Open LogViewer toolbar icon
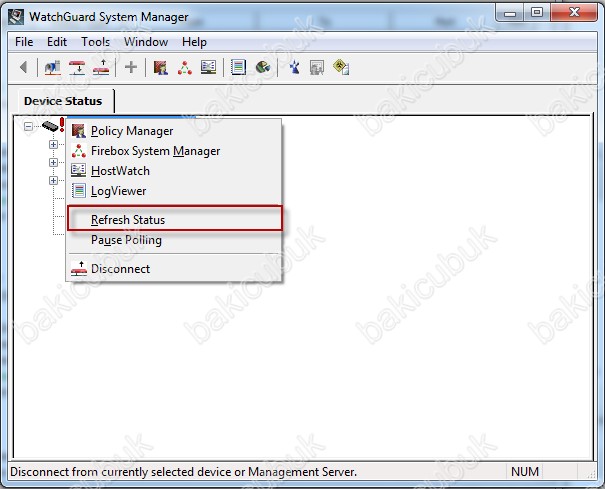This screenshot has height=489, width=605. point(238,68)
